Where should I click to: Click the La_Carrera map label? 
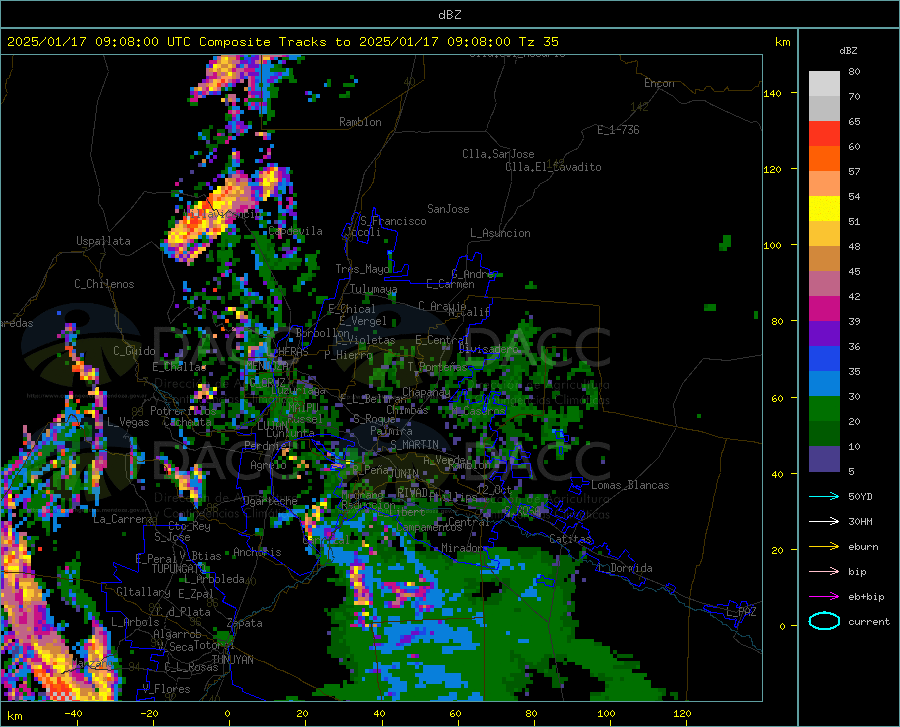pyautogui.click(x=123, y=519)
